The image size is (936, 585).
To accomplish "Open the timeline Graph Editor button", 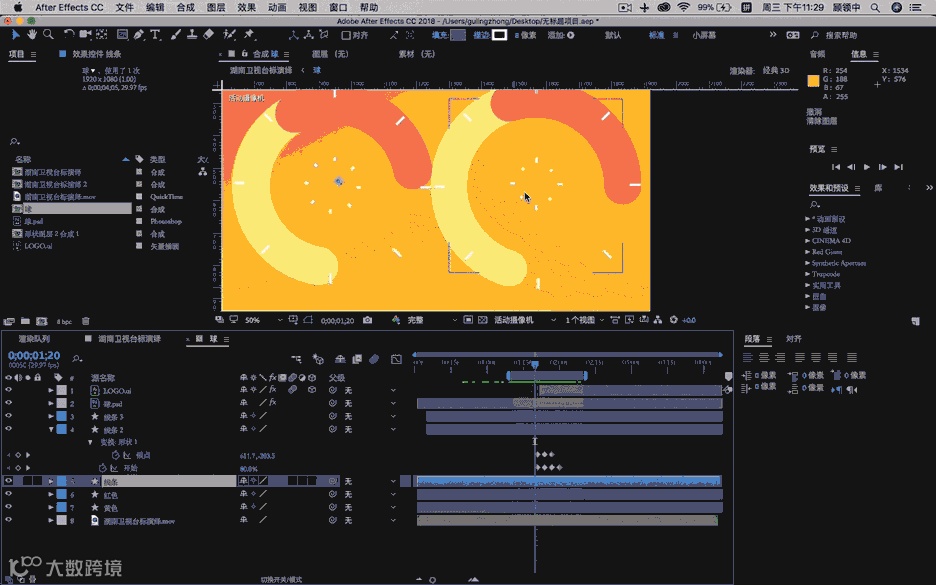I will pos(396,359).
